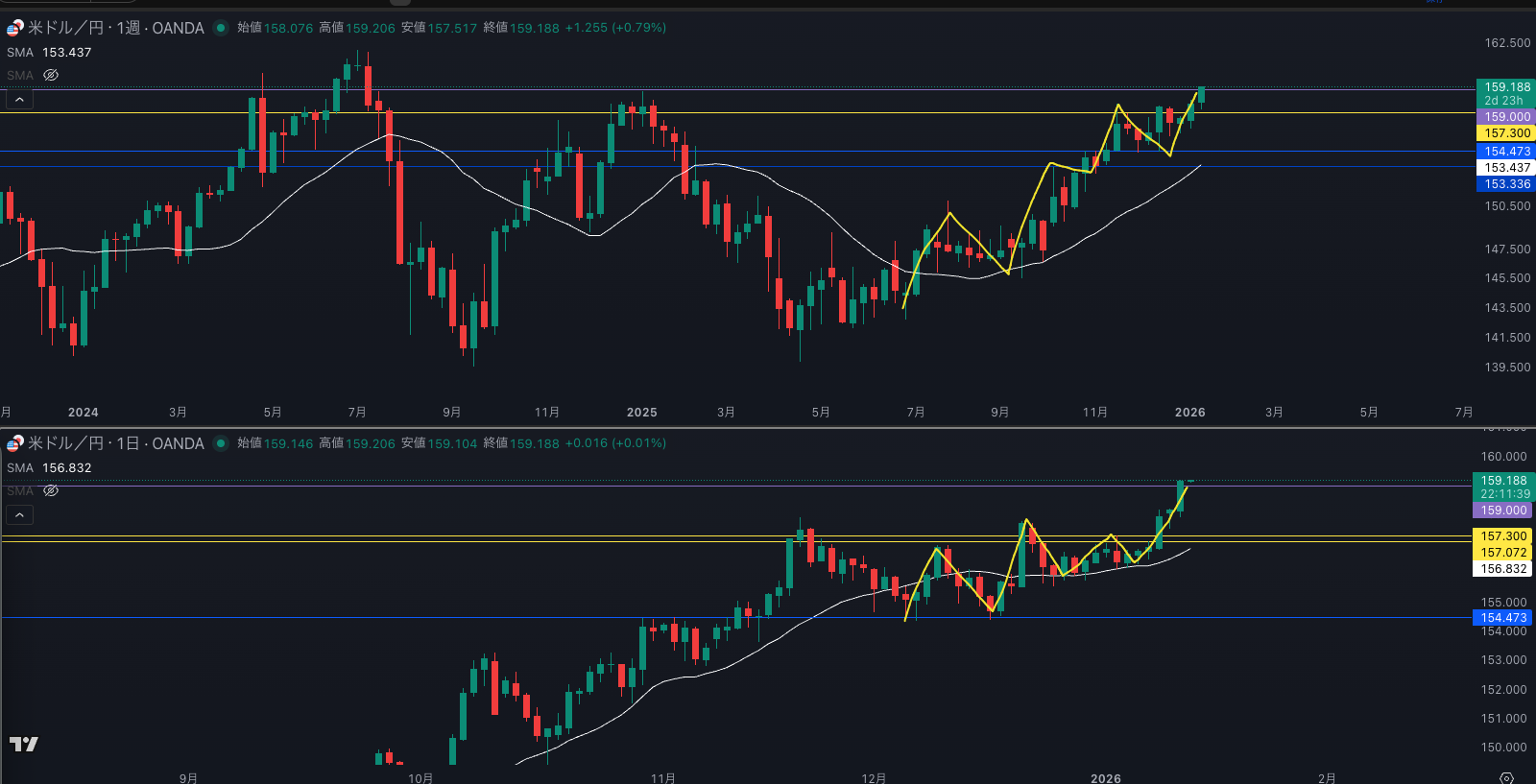The height and width of the screenshot is (784, 1536).
Task: Click the blue 154.473 price label on daily chart
Action: [x=1502, y=618]
